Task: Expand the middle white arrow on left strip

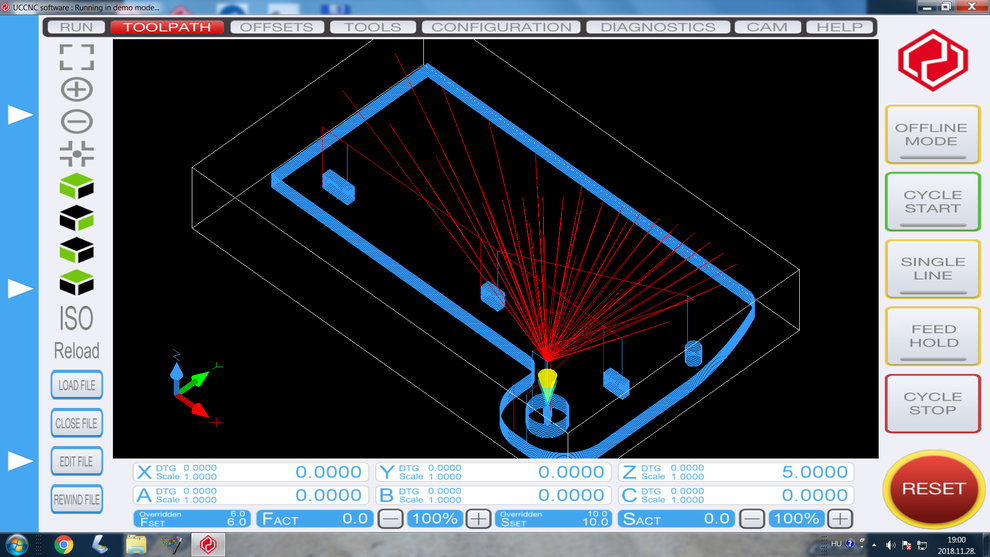Action: (20, 288)
